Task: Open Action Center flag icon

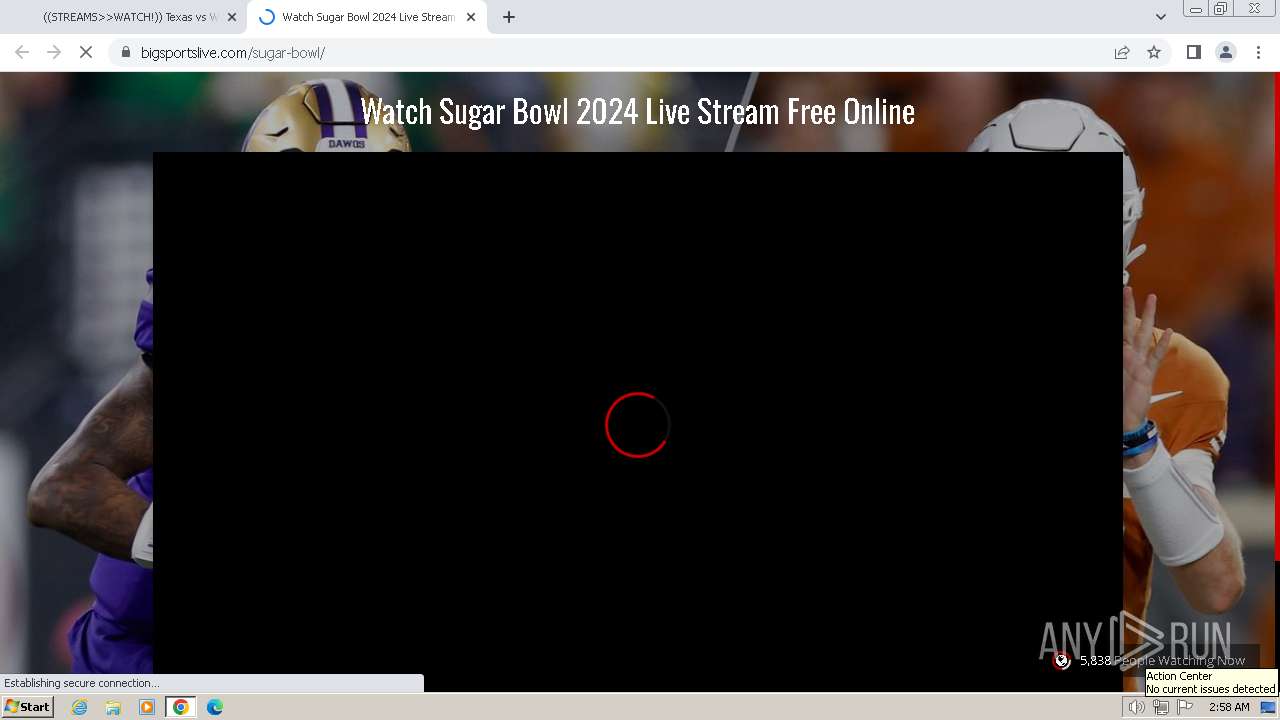Action: pos(1185,707)
